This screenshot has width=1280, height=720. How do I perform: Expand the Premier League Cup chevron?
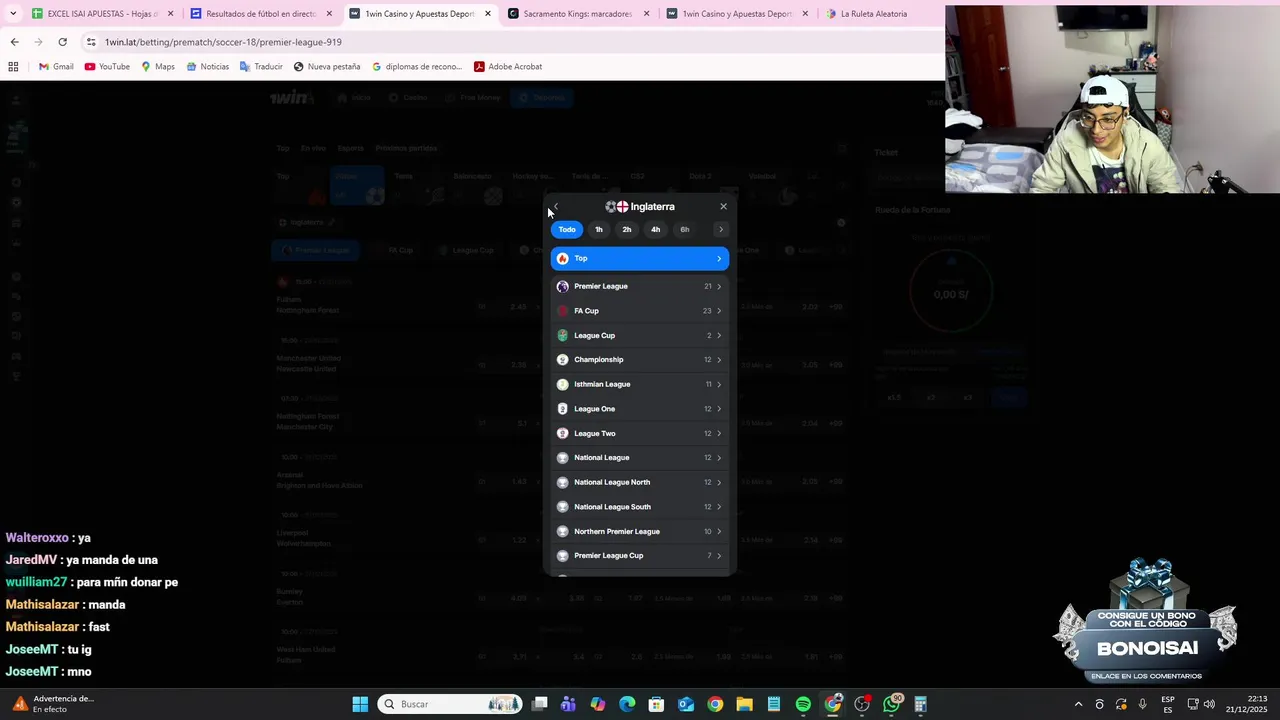[x=719, y=556]
